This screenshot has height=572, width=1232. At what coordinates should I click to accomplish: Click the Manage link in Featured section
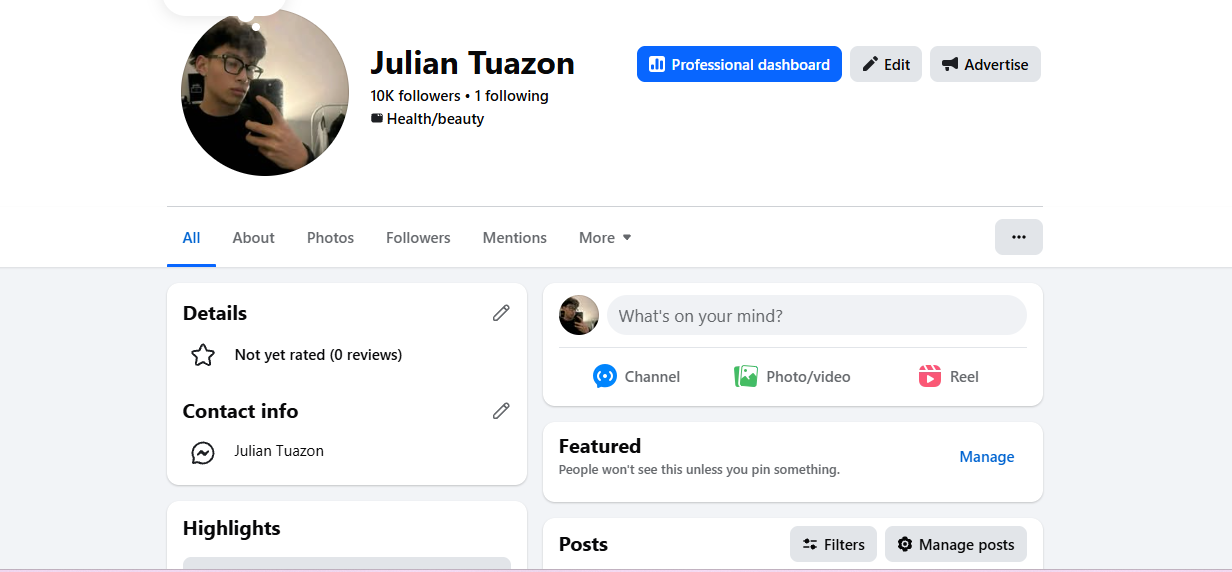986,457
